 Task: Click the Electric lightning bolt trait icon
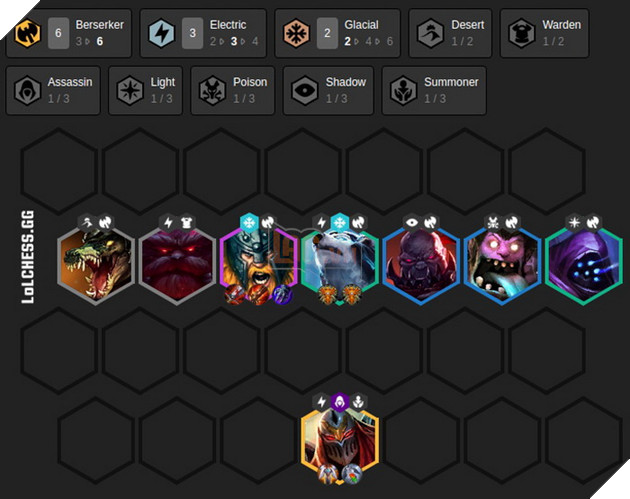tap(162, 33)
